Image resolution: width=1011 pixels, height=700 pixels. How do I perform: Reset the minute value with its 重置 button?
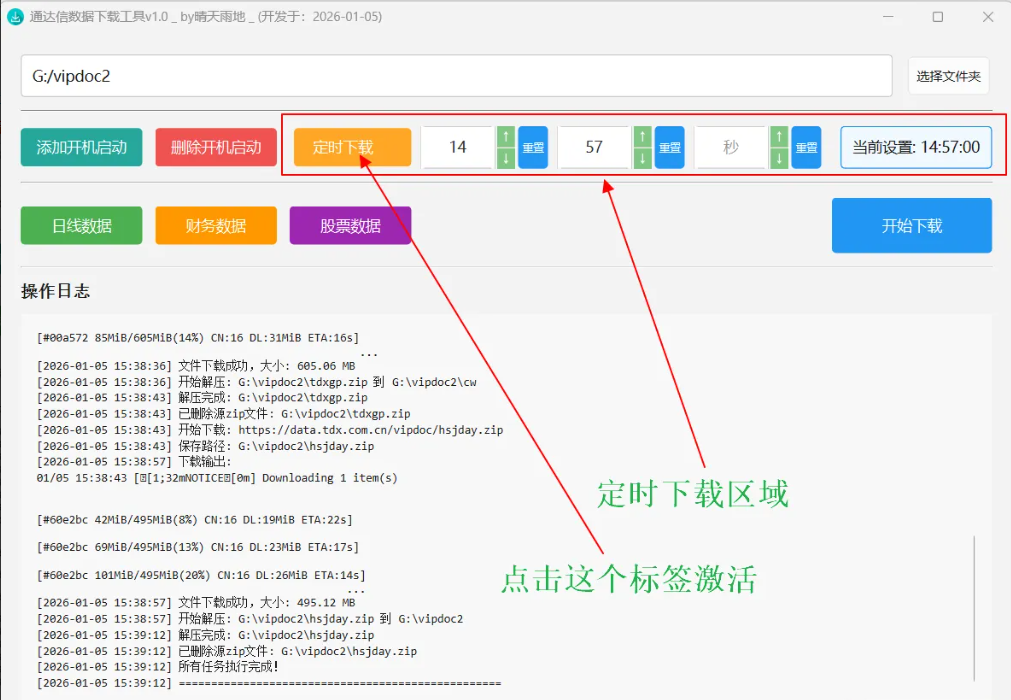pyautogui.click(x=669, y=147)
